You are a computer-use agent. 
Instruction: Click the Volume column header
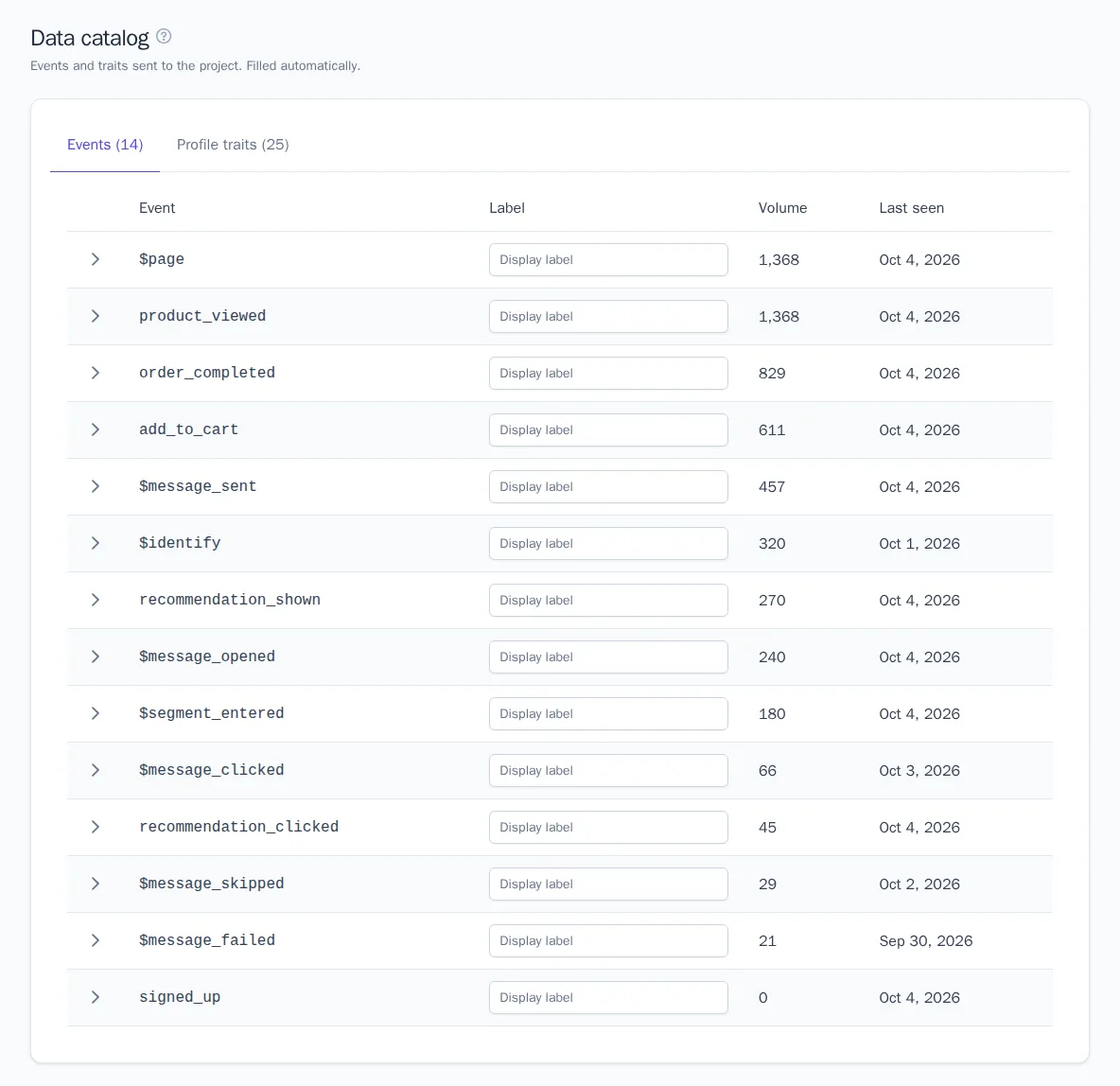tap(782, 208)
